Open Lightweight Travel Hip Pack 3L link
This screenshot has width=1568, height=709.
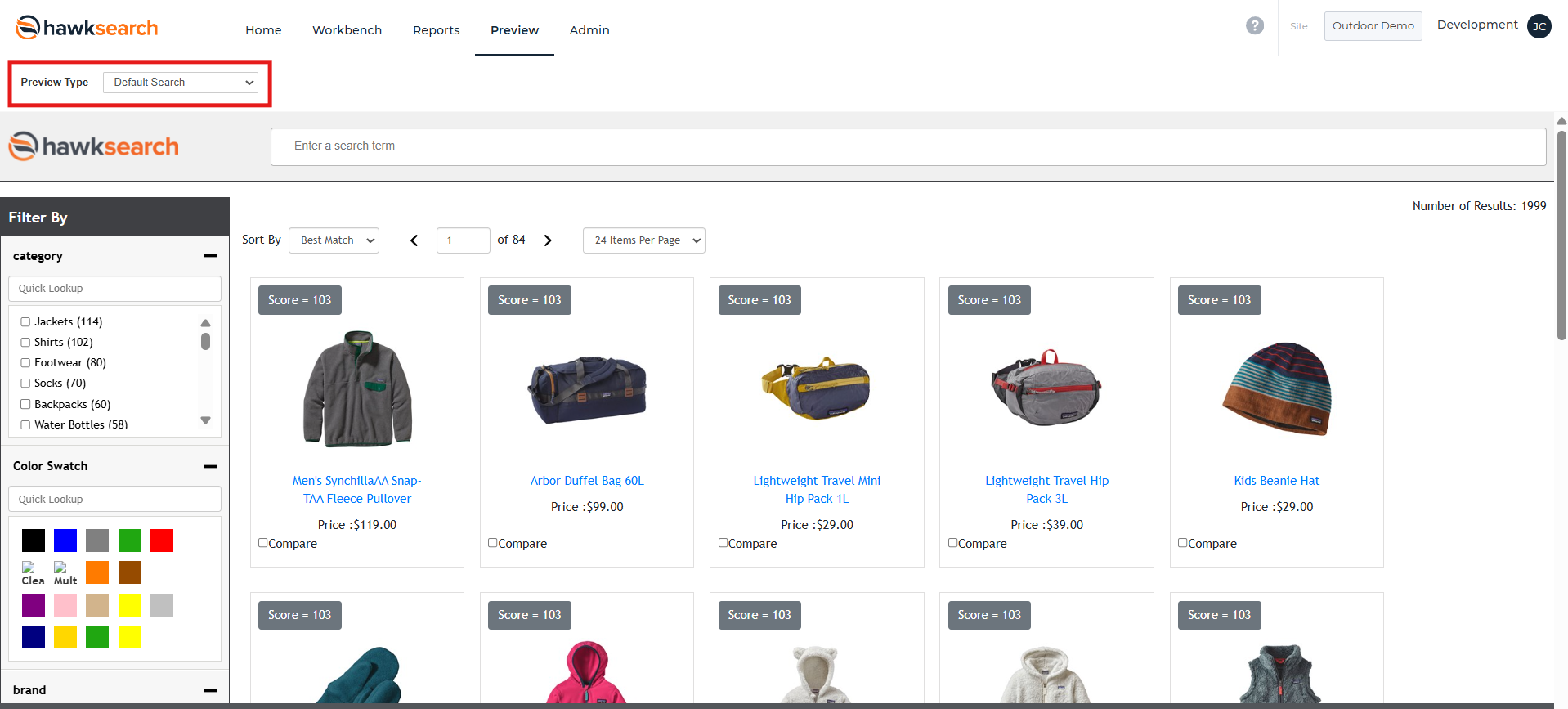[1046, 490]
